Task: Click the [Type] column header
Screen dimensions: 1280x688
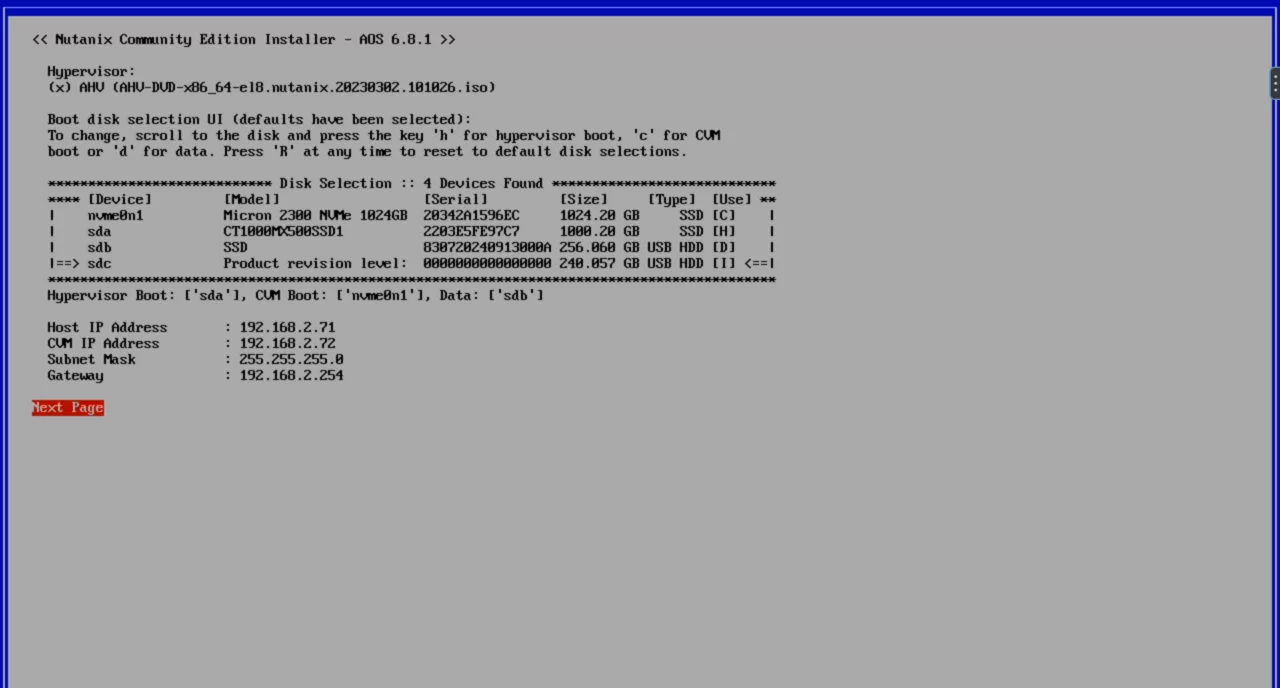Action: [x=671, y=199]
